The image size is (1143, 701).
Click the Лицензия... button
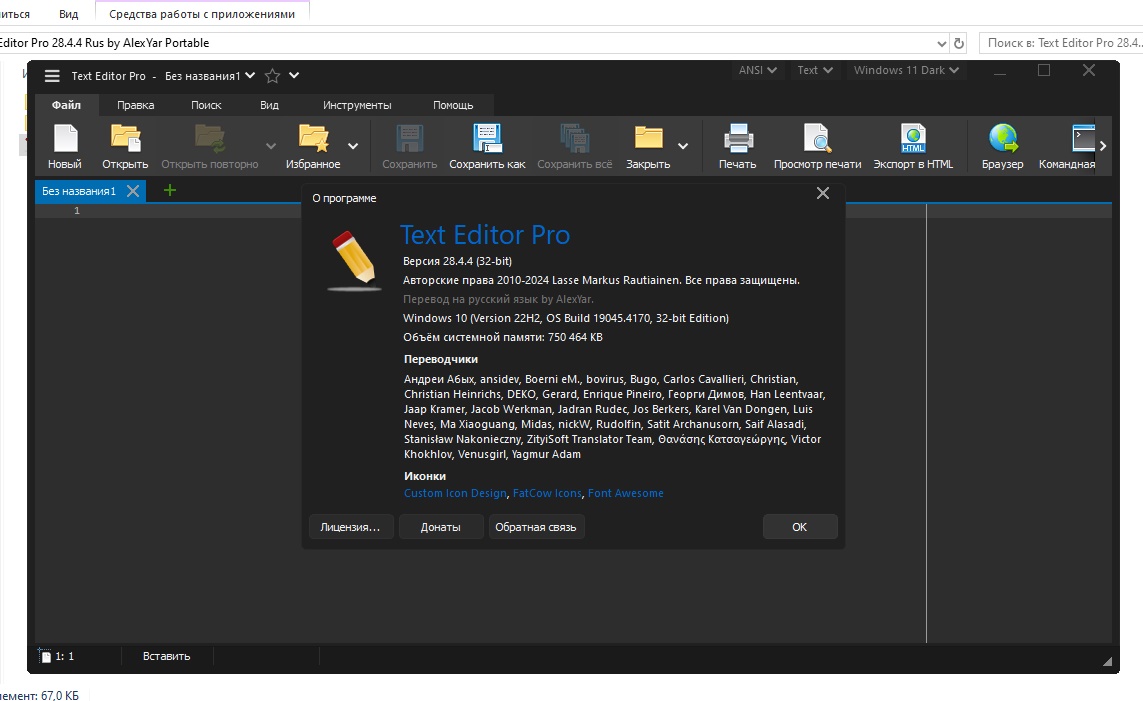coord(351,527)
